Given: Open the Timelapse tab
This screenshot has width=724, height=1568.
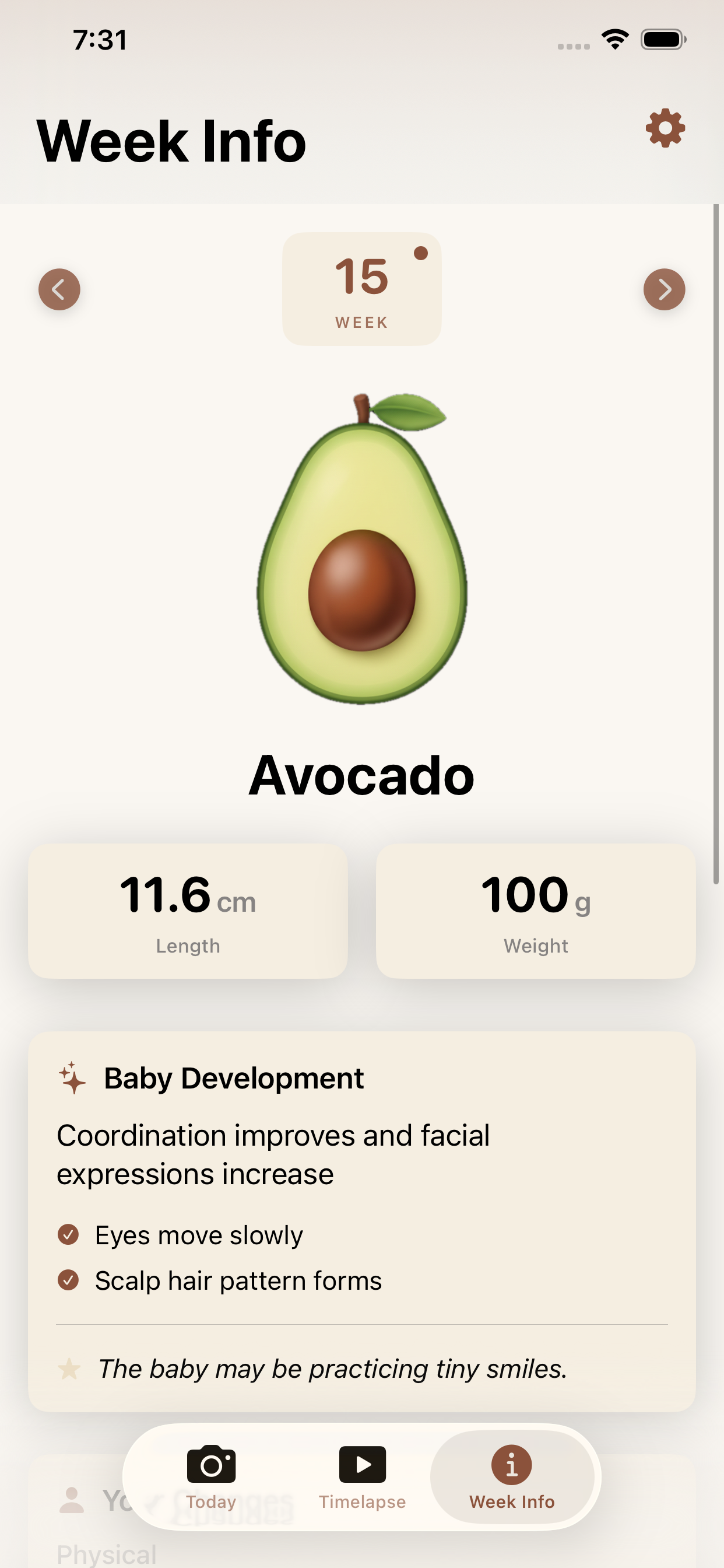Looking at the screenshot, I should pos(362,1476).
